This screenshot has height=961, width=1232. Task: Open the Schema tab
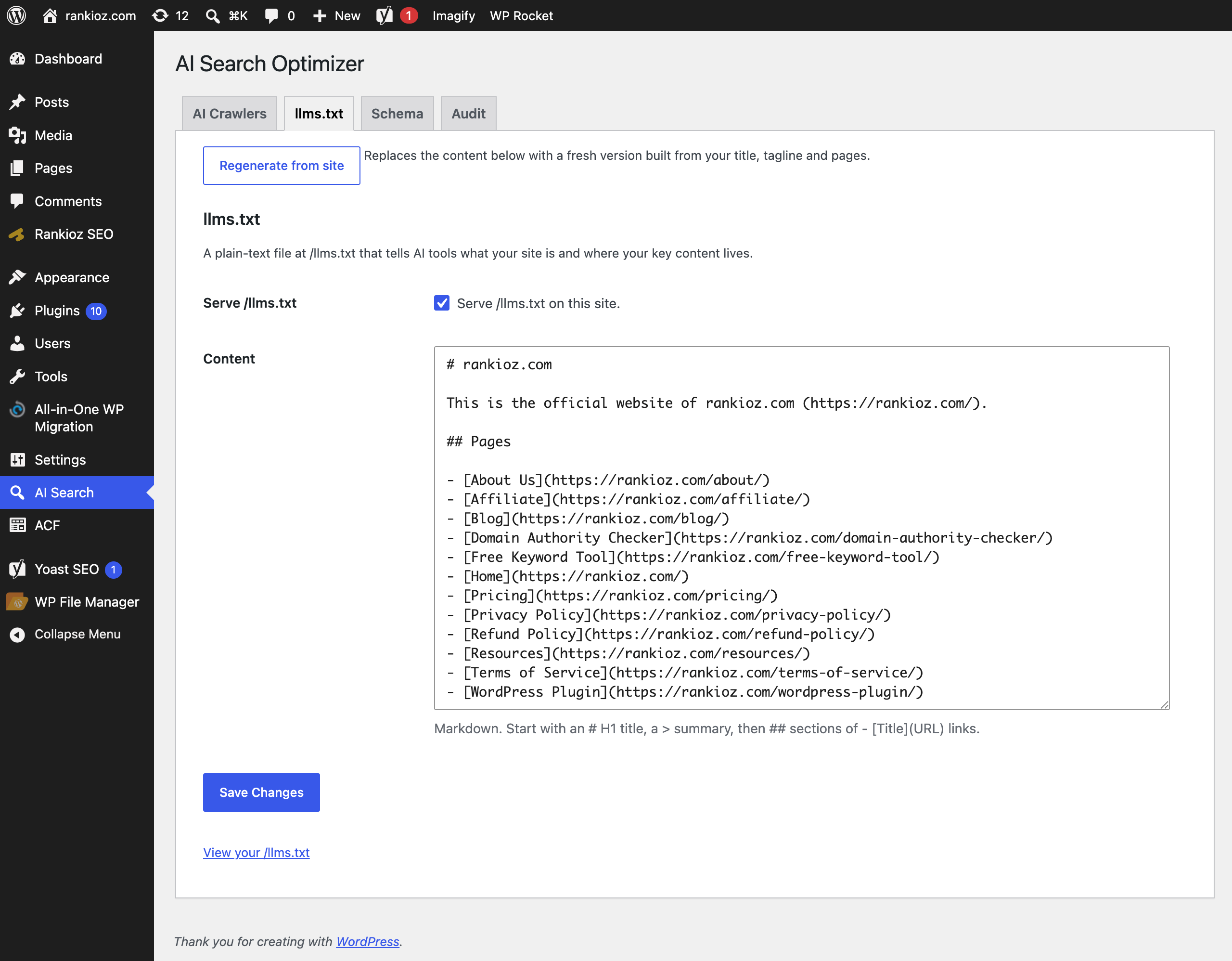[x=397, y=114]
